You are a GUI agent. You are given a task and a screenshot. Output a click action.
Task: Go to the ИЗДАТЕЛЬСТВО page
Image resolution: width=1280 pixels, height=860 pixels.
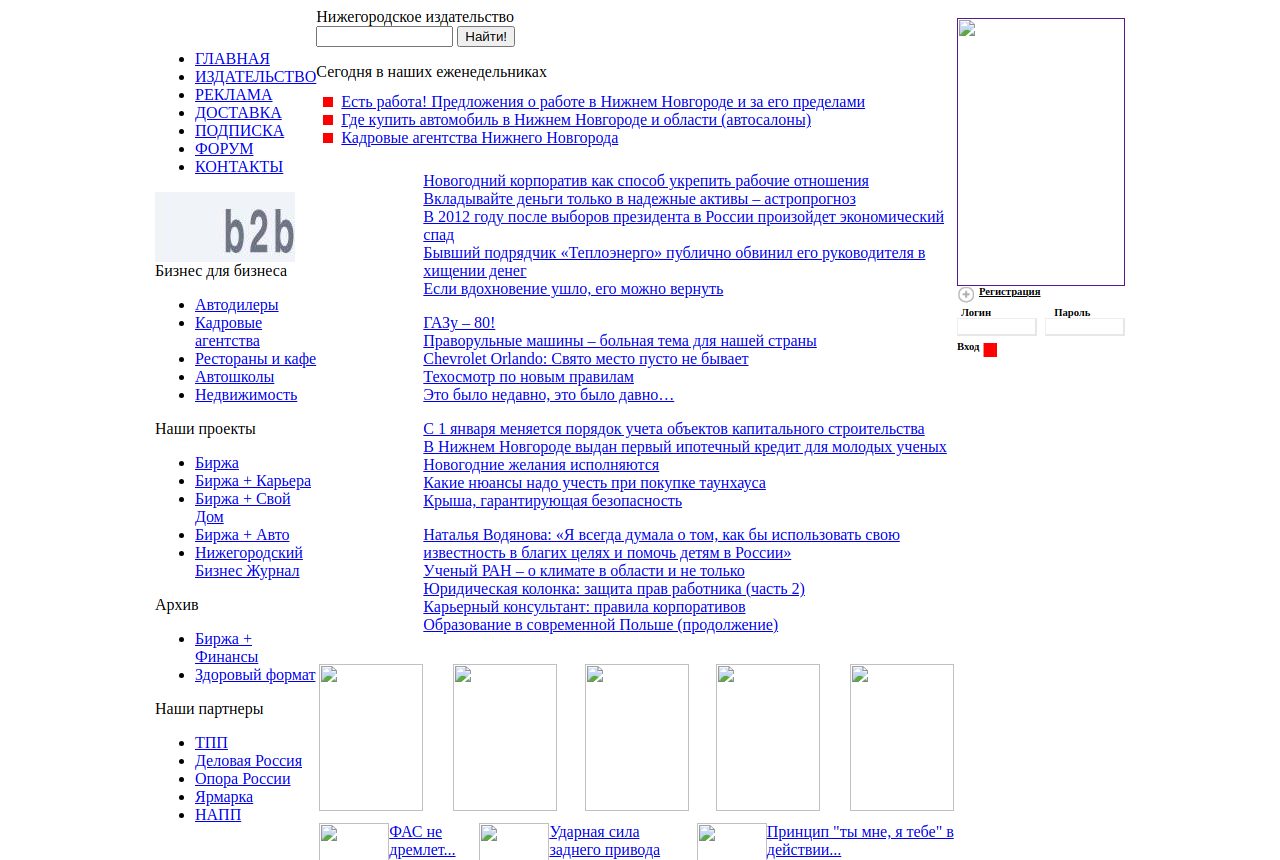pyautogui.click(x=255, y=77)
